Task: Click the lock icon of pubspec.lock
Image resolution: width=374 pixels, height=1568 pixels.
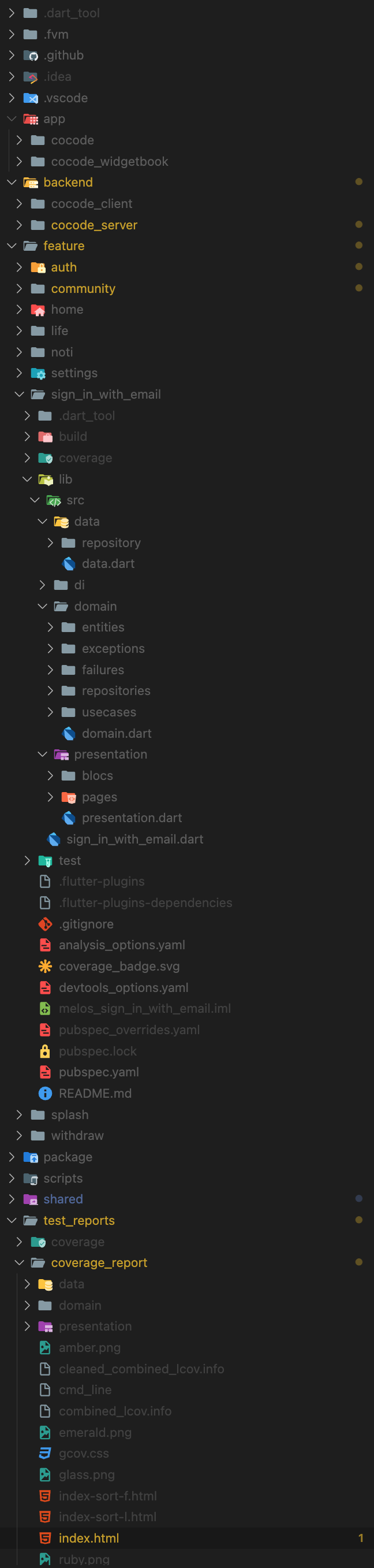Action: click(45, 1051)
